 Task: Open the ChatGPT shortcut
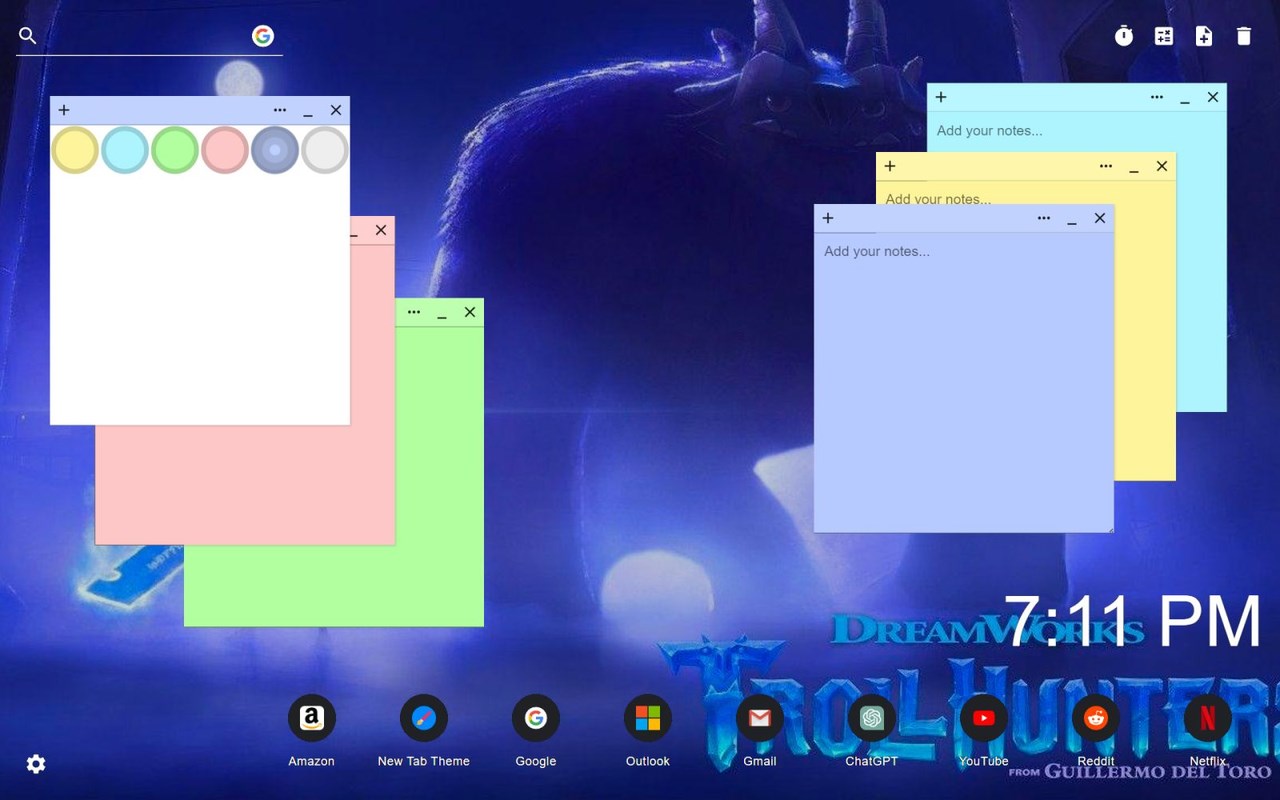(x=872, y=718)
